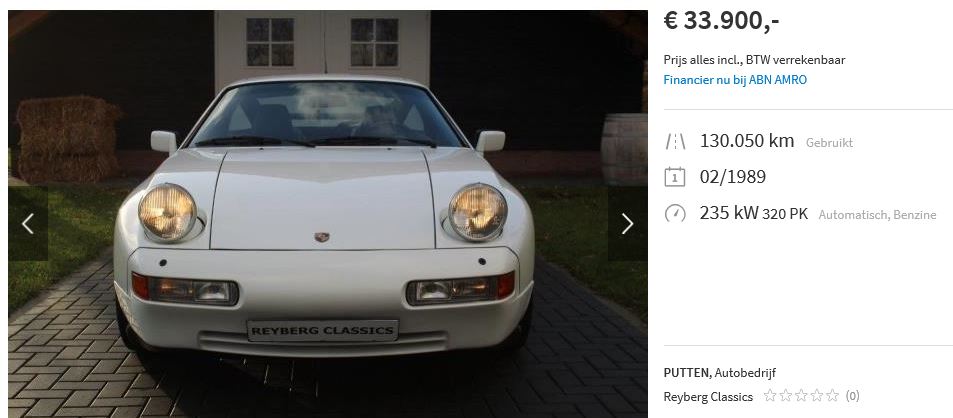
Task: Click the Automatisch, Benzine label
Action: point(877,214)
